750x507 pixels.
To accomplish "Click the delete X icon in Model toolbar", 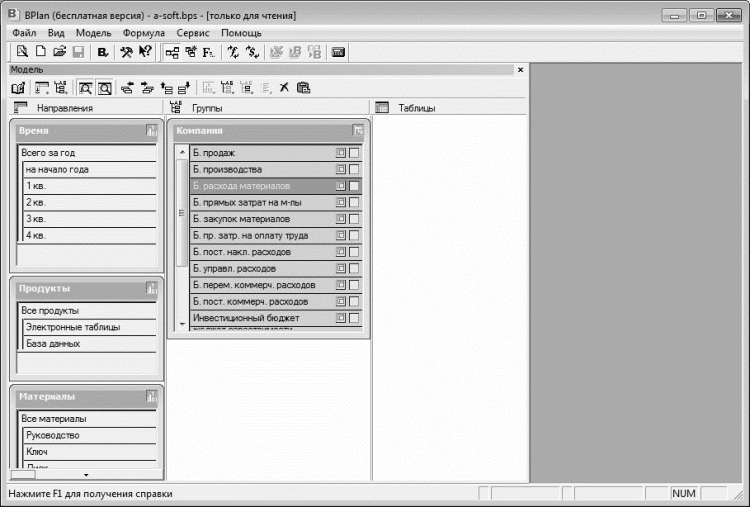I will pyautogui.click(x=284, y=88).
